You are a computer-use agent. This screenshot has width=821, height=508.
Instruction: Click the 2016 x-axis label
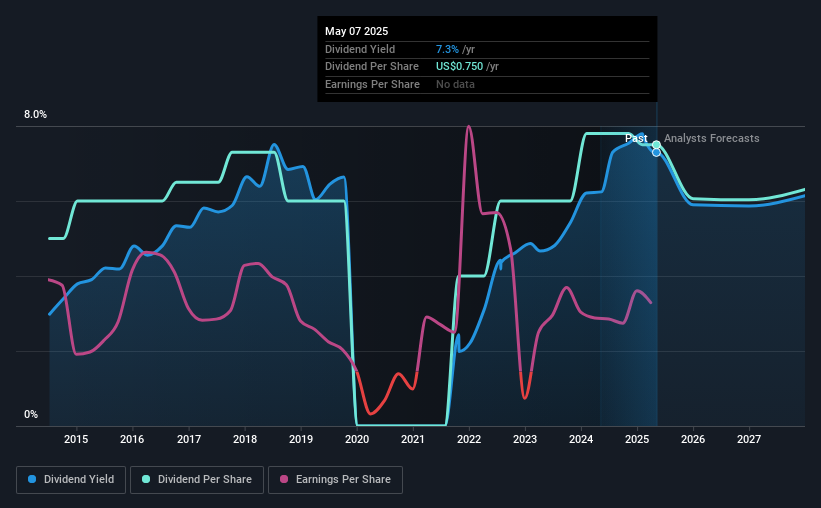(x=132, y=439)
